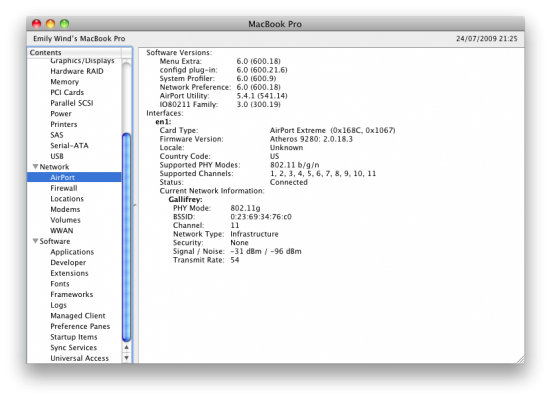Select Sync Services entry
Screen dimensions: 551x400
73,348
